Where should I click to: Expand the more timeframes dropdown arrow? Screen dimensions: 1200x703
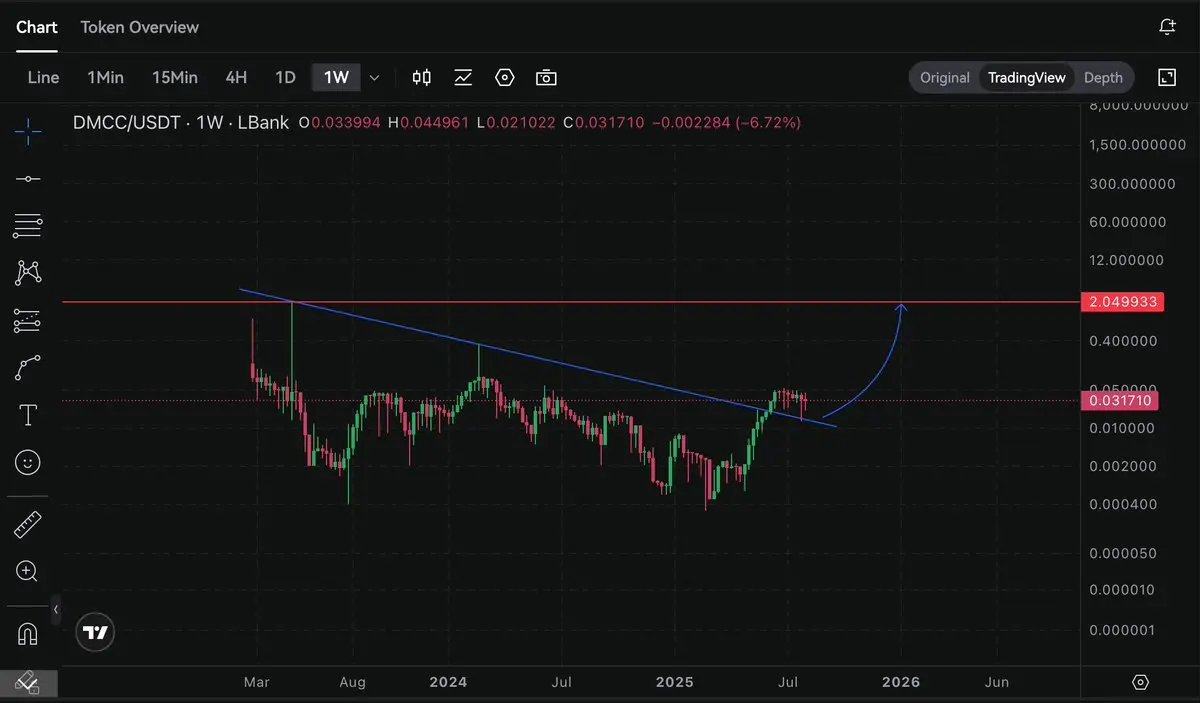tap(375, 77)
